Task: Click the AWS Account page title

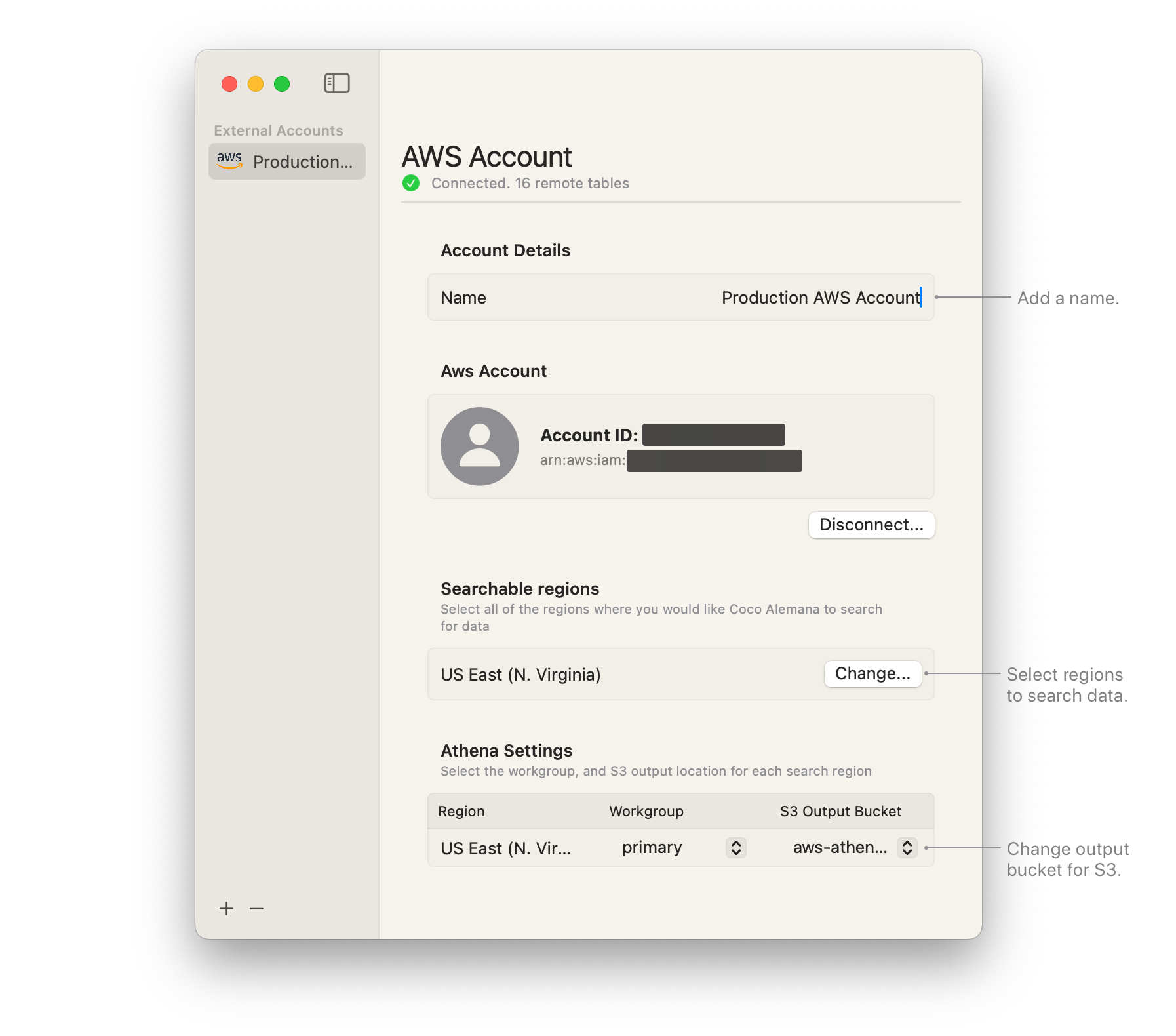Action: pyautogui.click(x=486, y=157)
